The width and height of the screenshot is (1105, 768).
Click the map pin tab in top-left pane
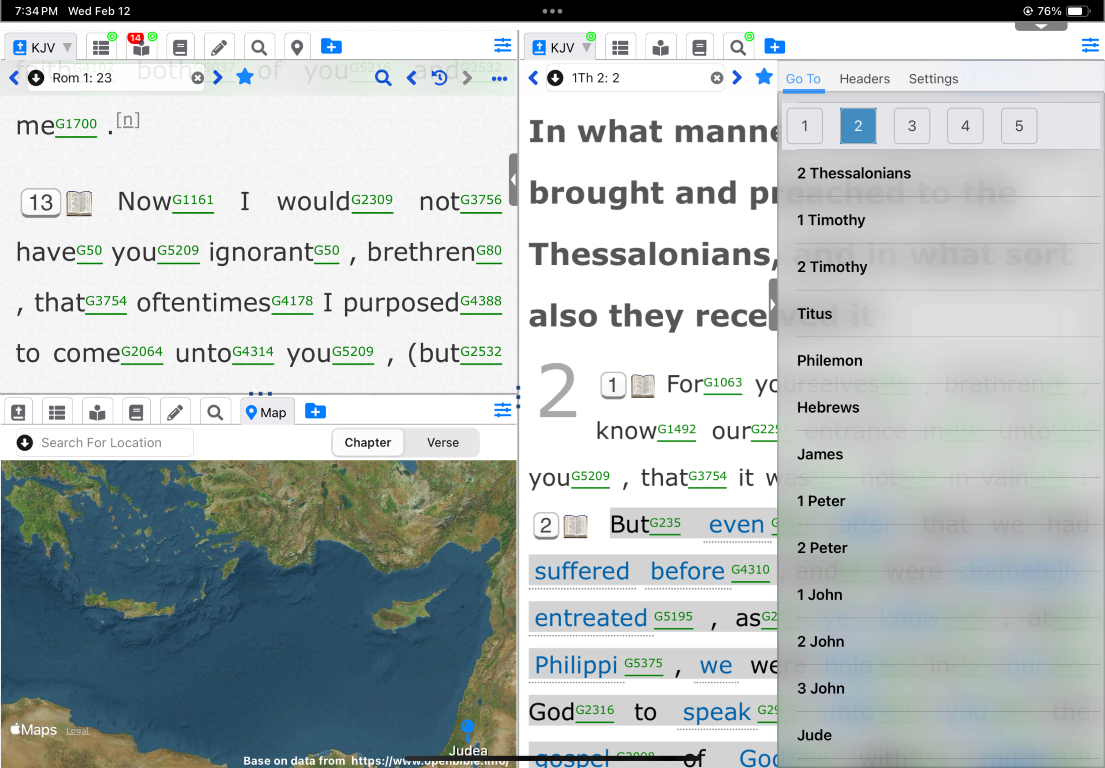[296, 47]
